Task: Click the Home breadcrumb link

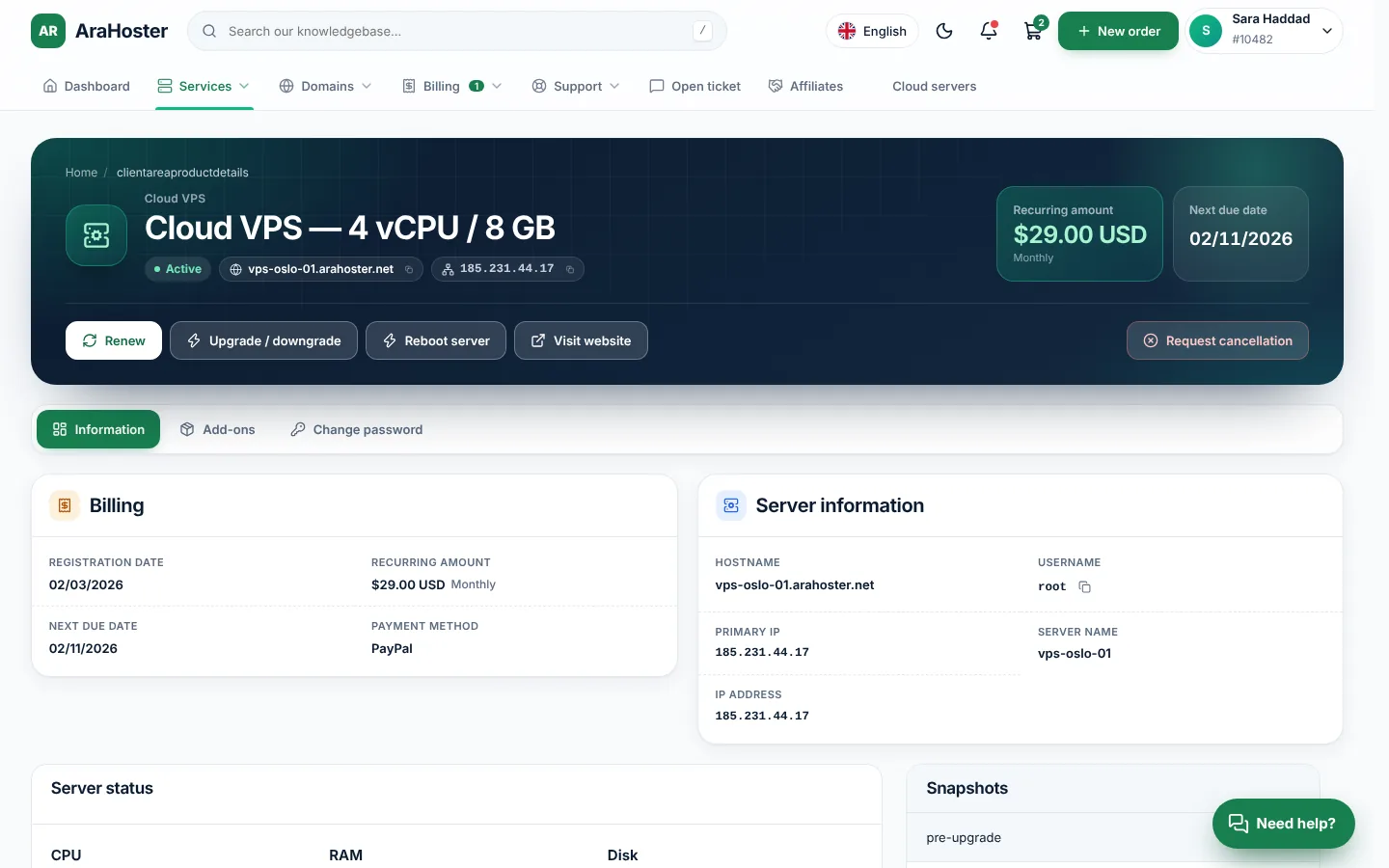Action: 81,173
